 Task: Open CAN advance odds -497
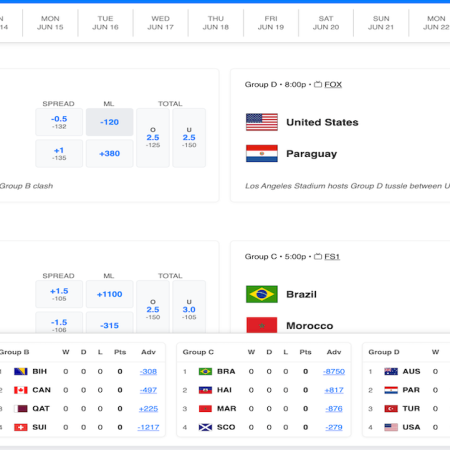(x=148, y=390)
